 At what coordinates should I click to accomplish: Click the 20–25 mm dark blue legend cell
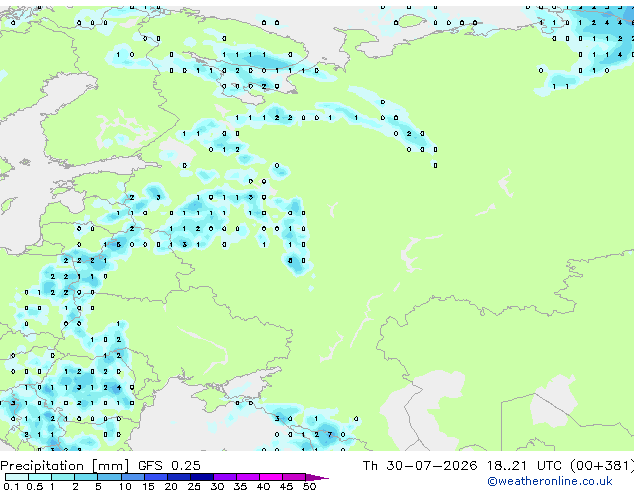178,477
